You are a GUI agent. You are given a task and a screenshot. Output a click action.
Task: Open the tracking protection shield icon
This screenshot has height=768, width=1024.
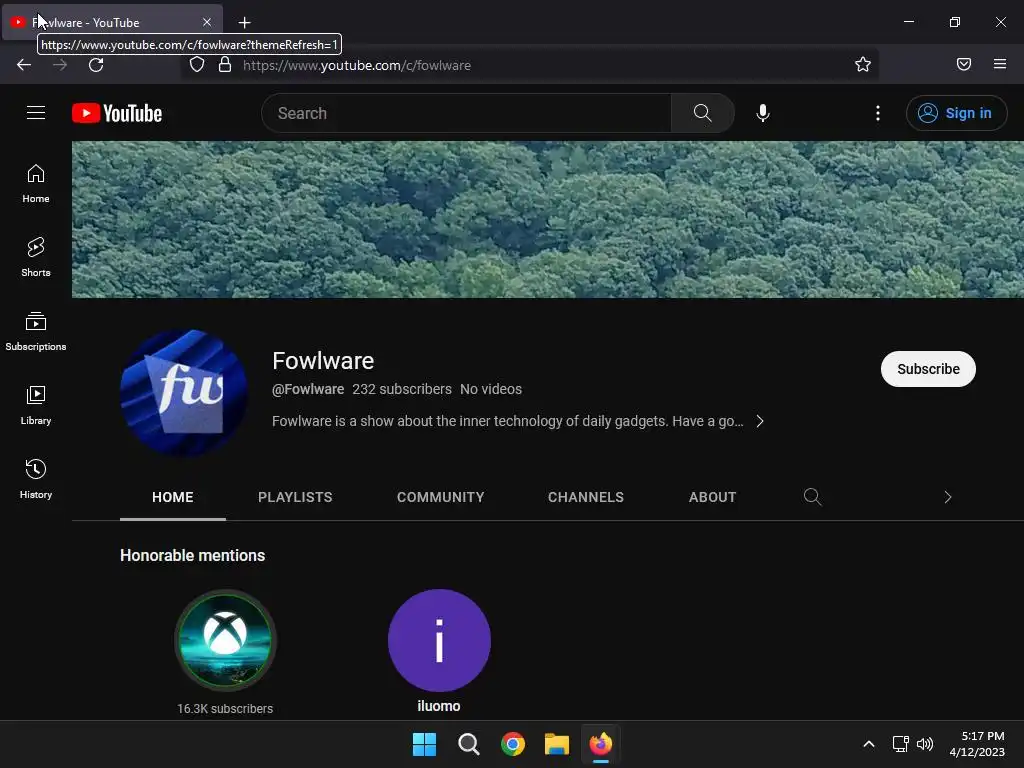pos(197,64)
